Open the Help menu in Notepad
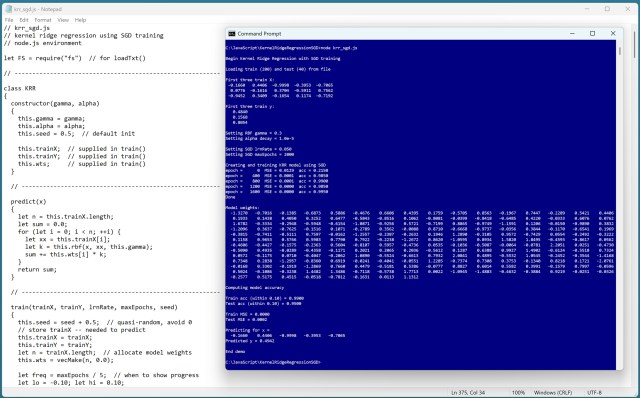 pos(80,20)
